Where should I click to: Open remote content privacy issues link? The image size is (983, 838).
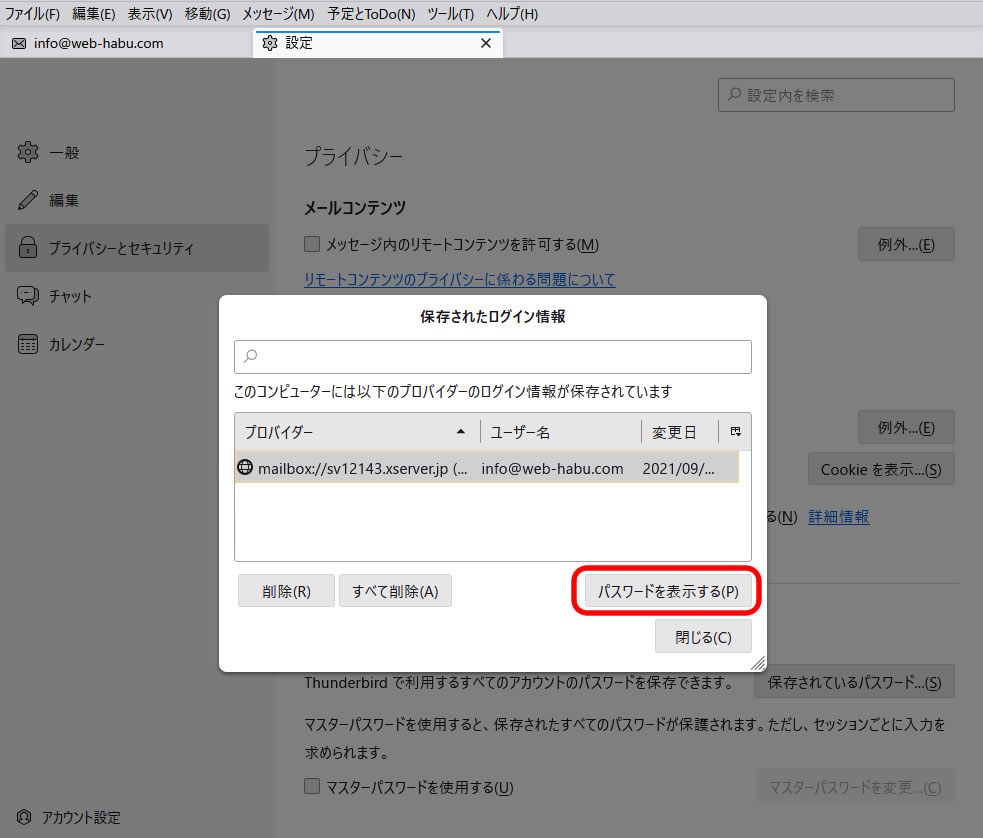click(459, 280)
